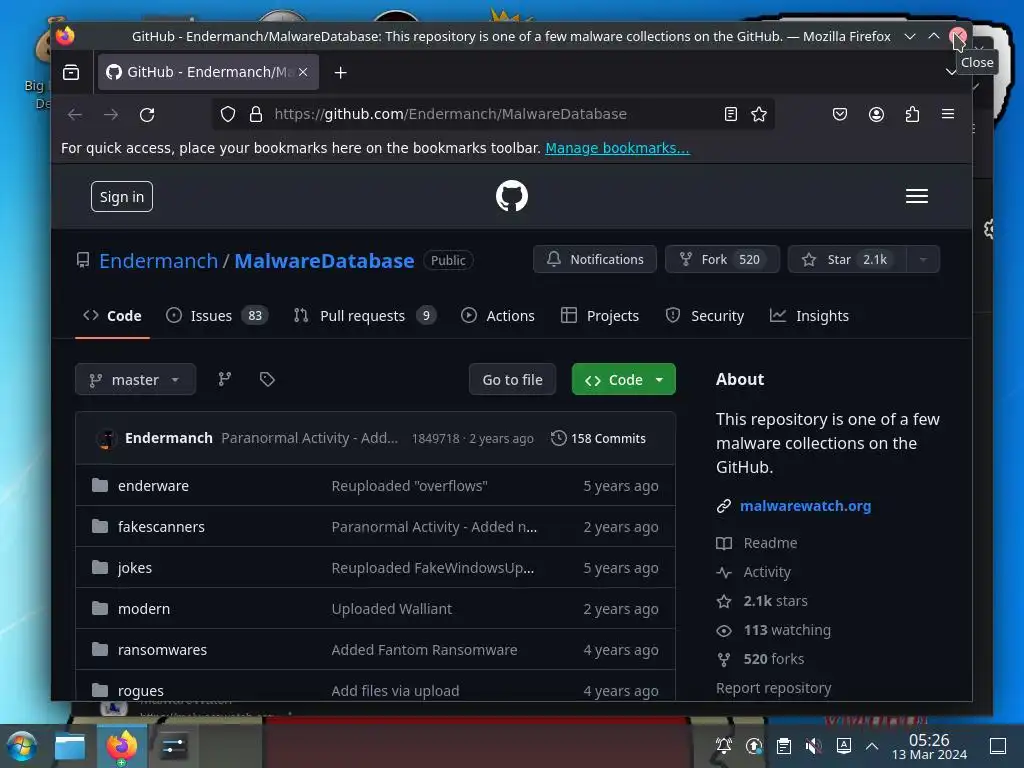Open the jokes folder

(x=135, y=568)
